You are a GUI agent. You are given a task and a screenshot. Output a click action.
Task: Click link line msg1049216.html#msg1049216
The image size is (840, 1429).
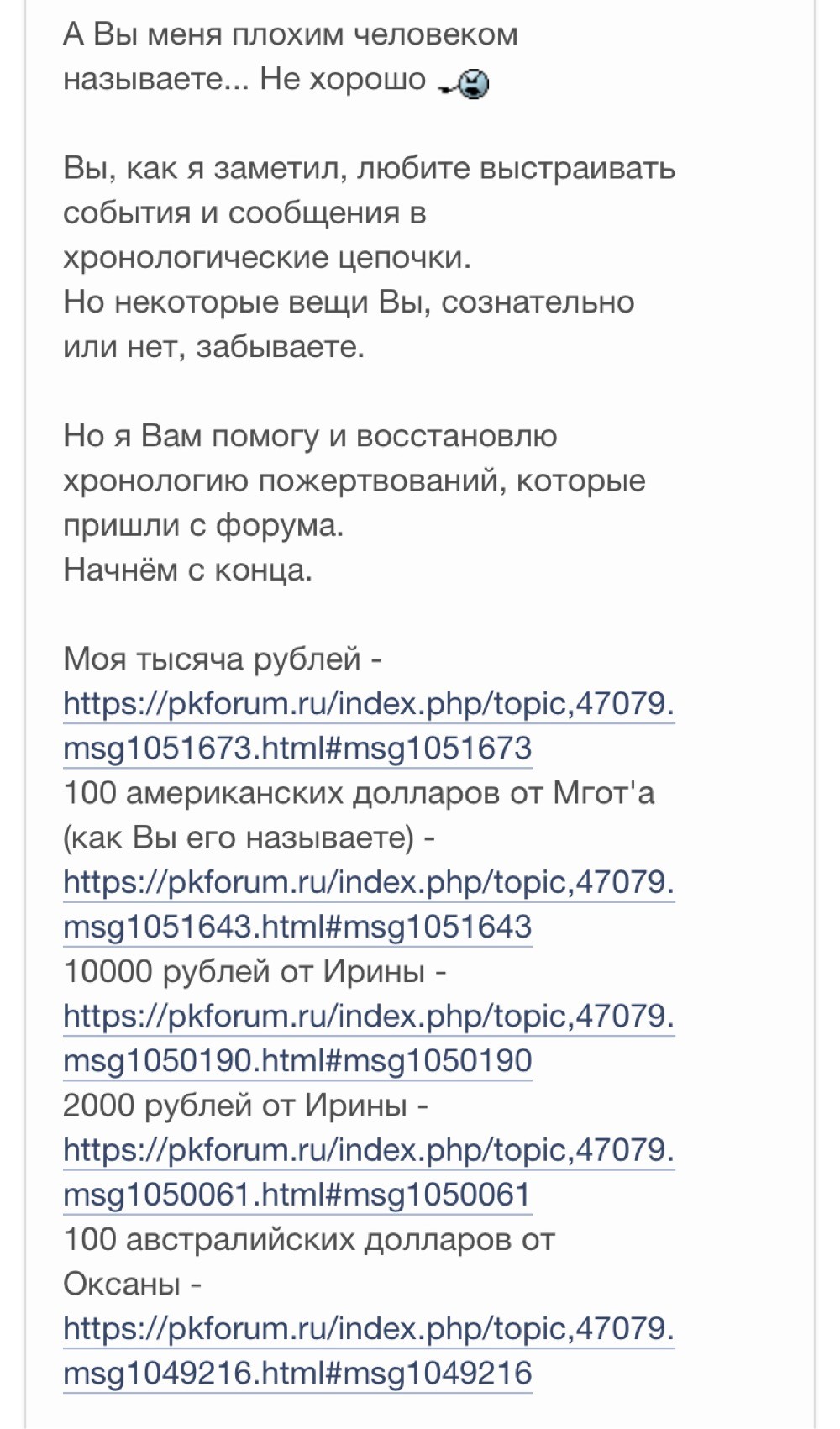click(x=297, y=1373)
